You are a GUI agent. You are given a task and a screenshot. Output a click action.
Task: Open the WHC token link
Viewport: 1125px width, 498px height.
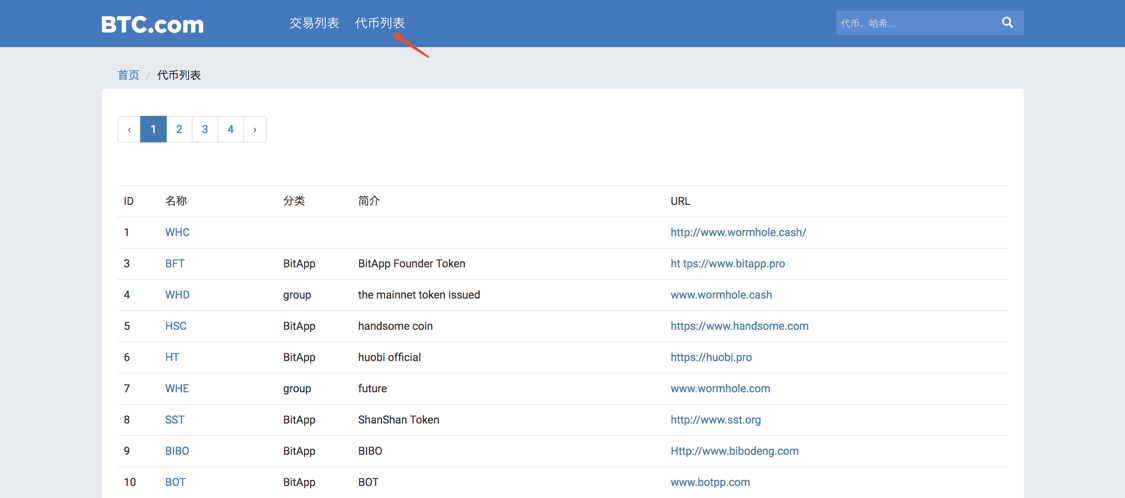(177, 232)
